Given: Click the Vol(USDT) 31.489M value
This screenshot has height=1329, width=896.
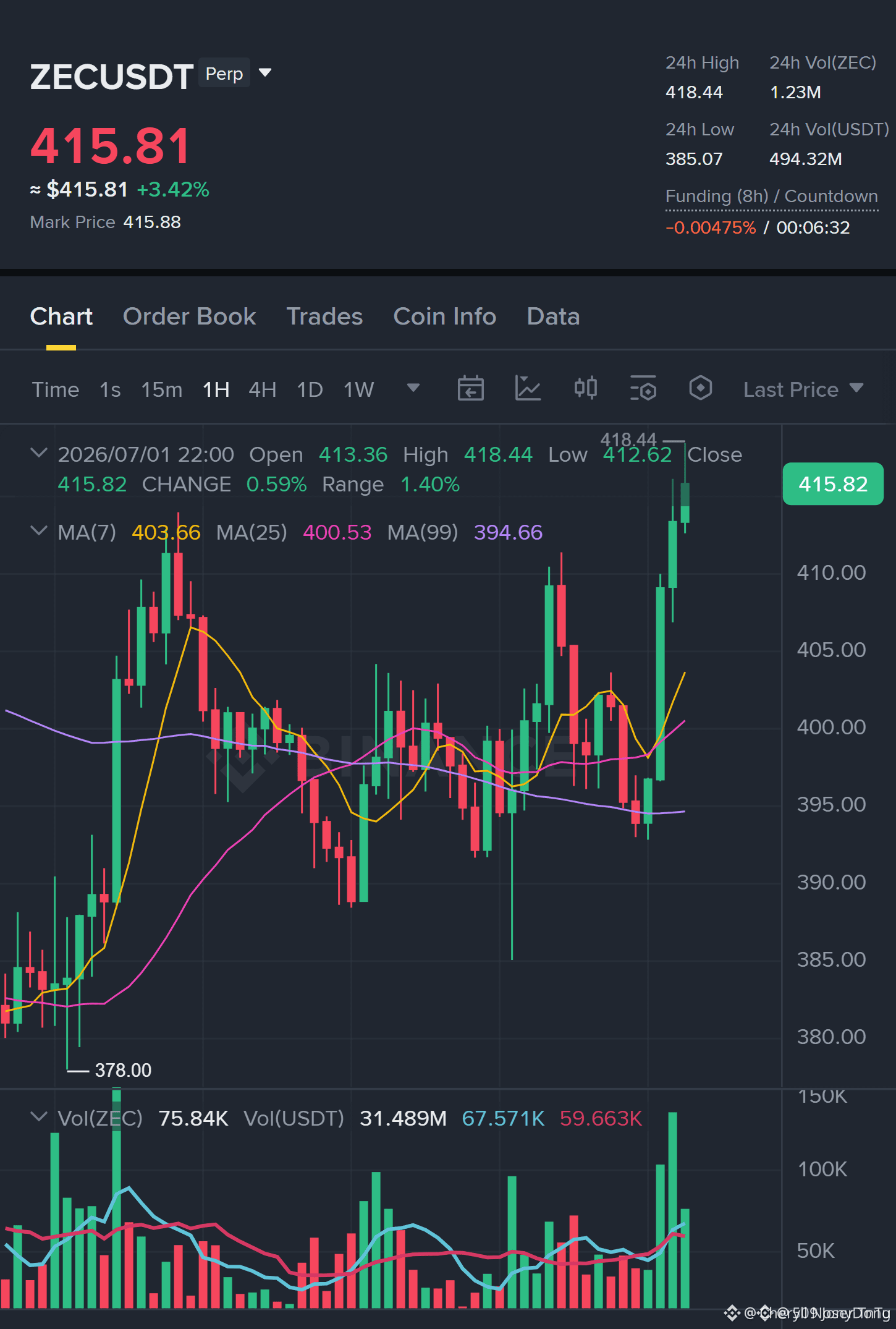Looking at the screenshot, I should (403, 1118).
